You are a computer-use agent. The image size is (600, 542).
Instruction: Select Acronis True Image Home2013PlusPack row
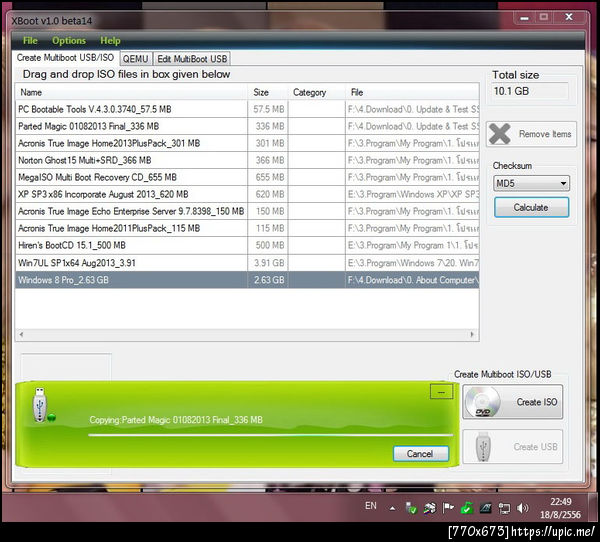pyautogui.click(x=247, y=143)
